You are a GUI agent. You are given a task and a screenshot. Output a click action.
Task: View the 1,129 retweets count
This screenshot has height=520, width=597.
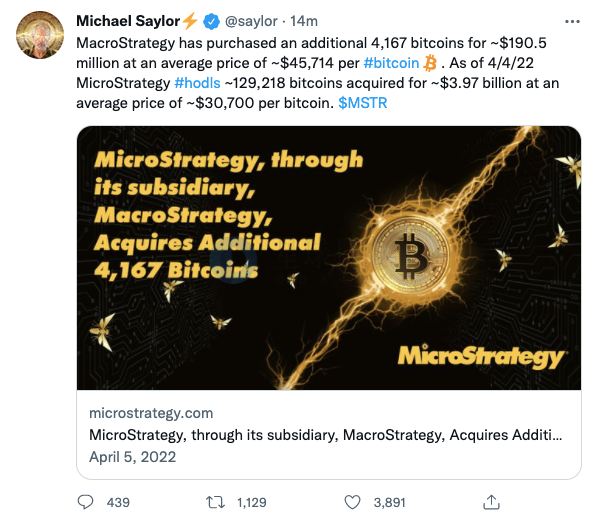click(252, 502)
